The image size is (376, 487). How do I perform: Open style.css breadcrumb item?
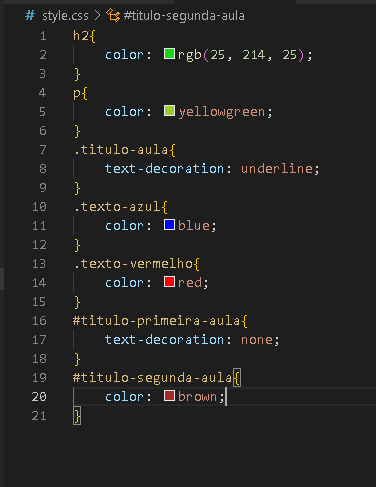(65, 16)
